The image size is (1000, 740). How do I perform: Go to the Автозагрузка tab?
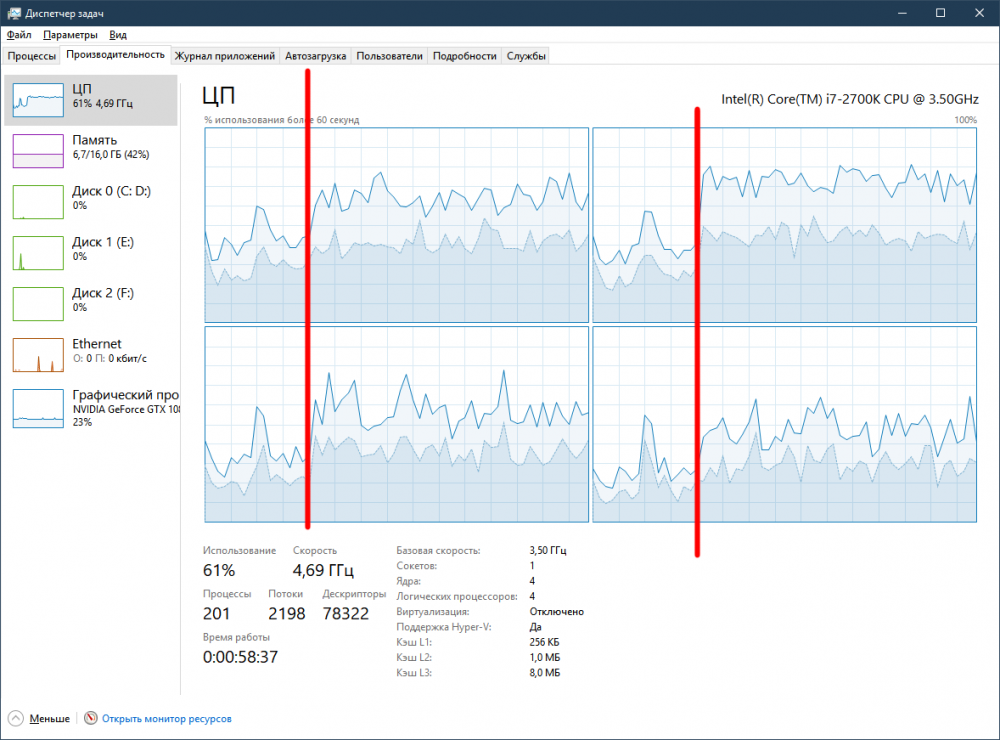point(315,56)
